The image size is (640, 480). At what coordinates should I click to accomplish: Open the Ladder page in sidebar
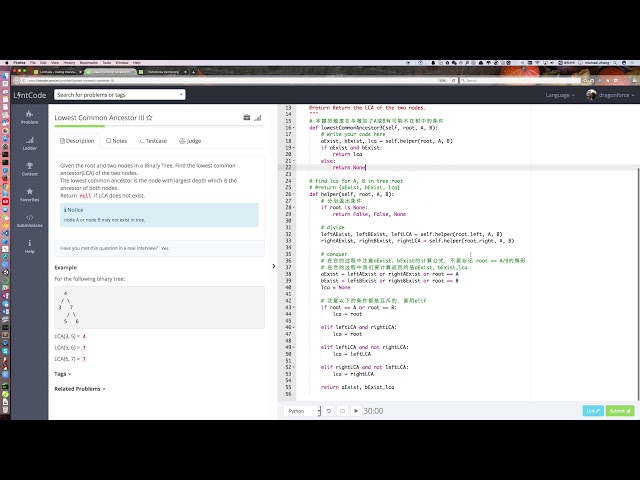click(30, 143)
